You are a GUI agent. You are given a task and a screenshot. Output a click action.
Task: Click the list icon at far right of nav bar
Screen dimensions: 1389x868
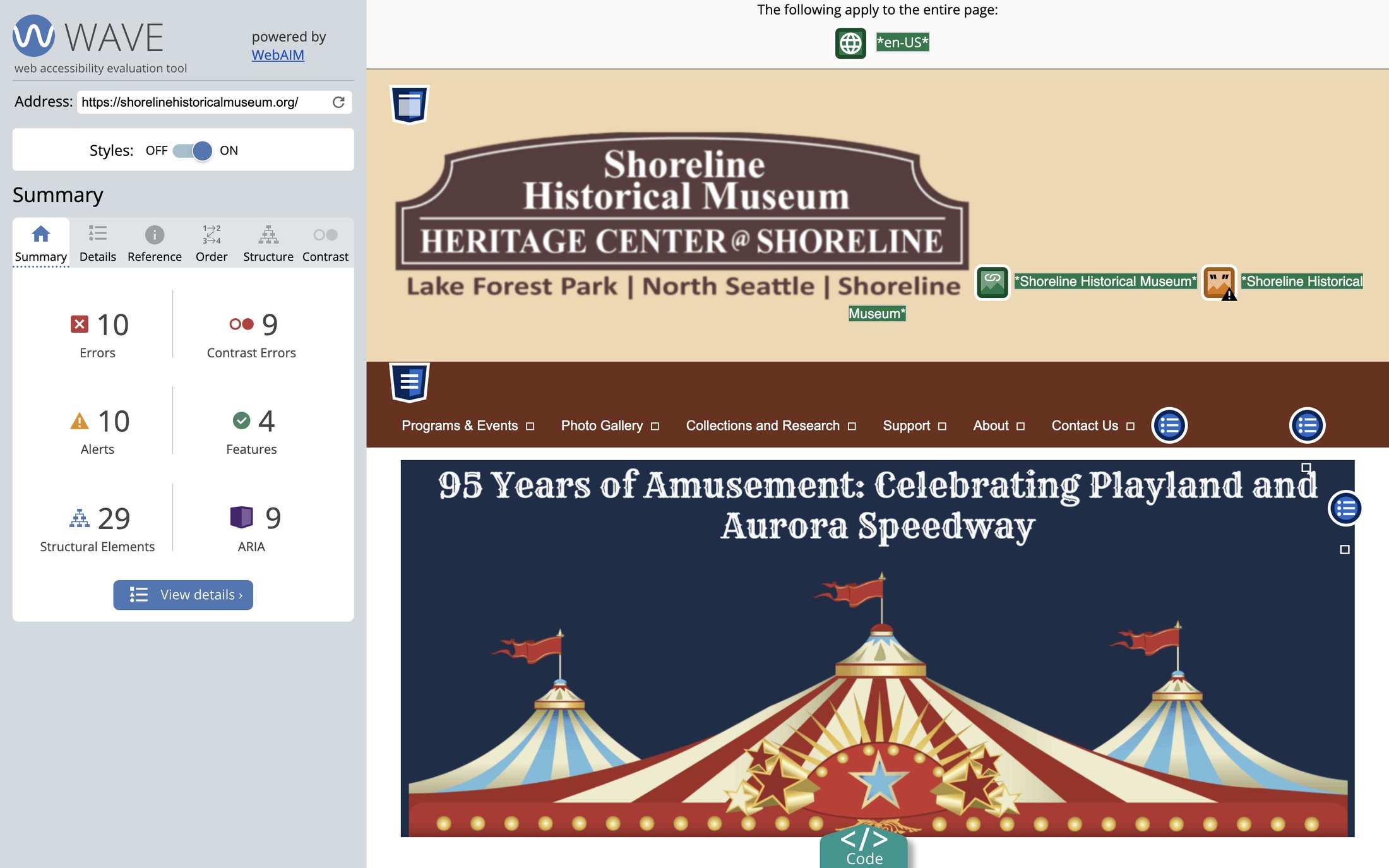pos(1307,425)
